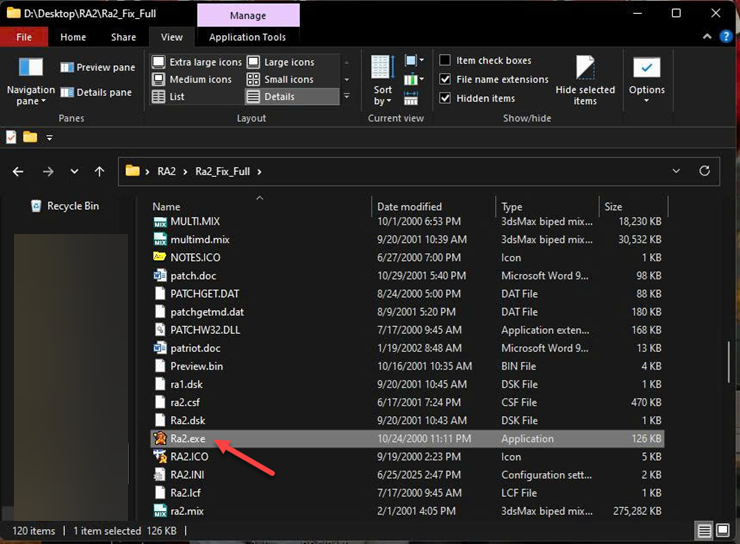This screenshot has height=544, width=740.
Task: Open the Group by dropdown icon
Action: (414, 60)
